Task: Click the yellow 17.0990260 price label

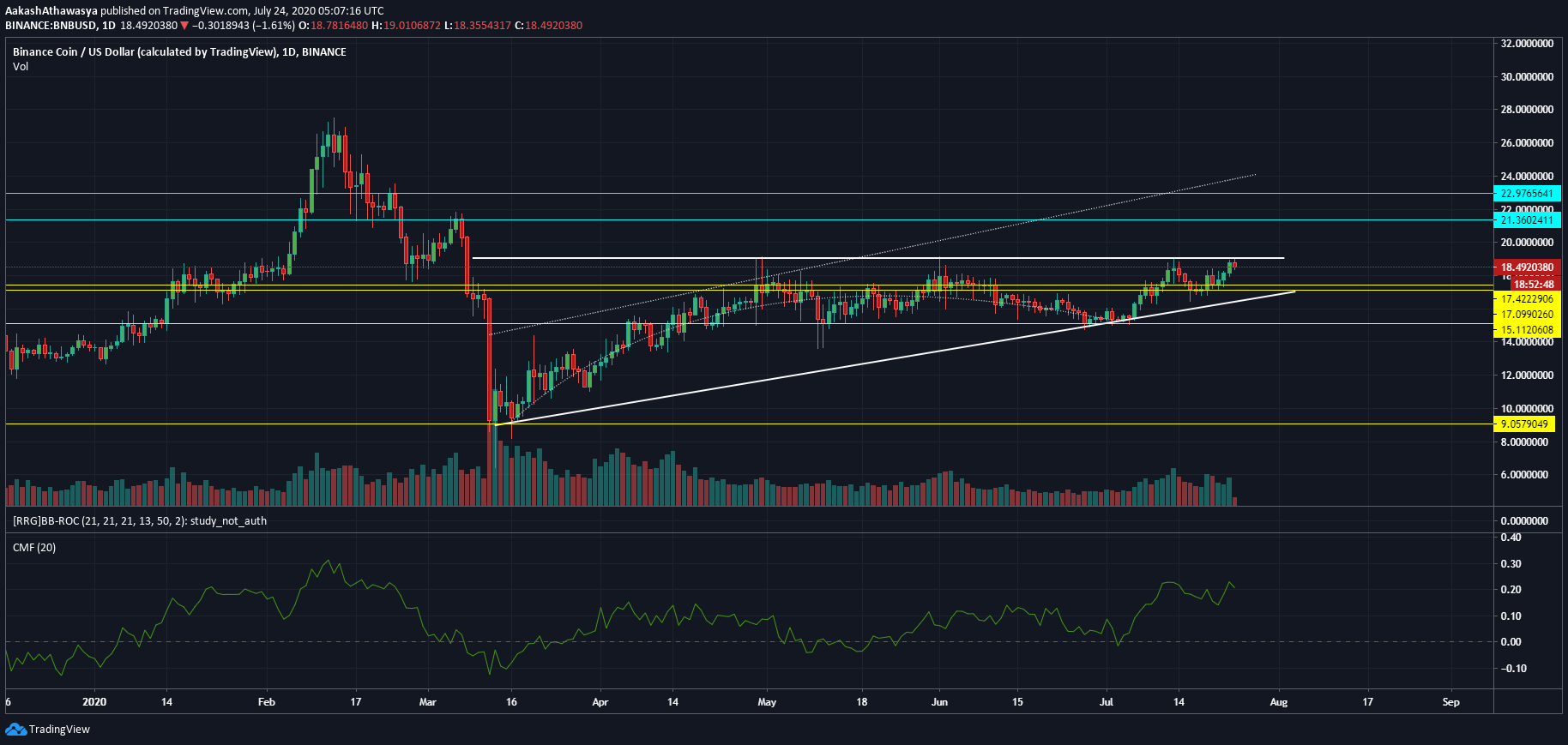Action: click(1527, 315)
